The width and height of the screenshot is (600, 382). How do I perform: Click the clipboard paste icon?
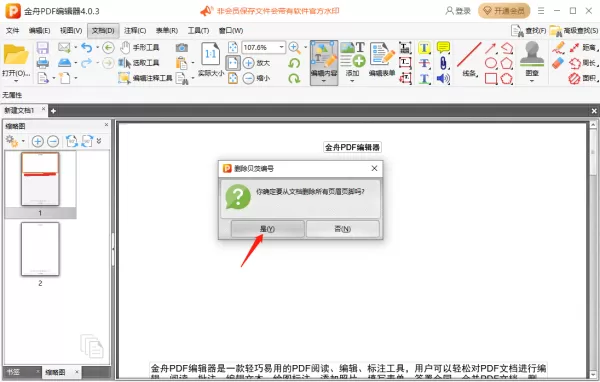(x=181, y=63)
